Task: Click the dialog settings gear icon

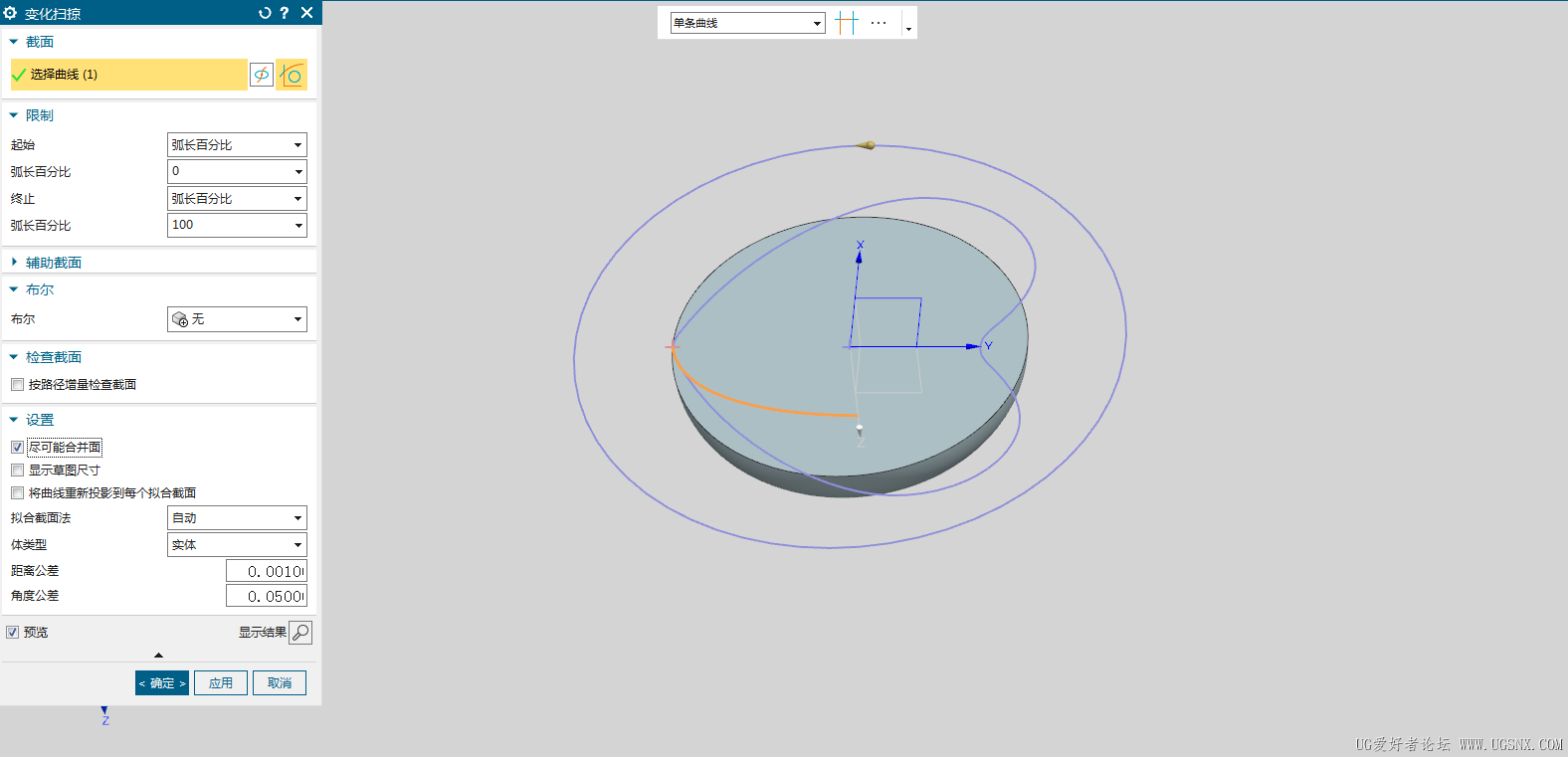Action: click(11, 13)
